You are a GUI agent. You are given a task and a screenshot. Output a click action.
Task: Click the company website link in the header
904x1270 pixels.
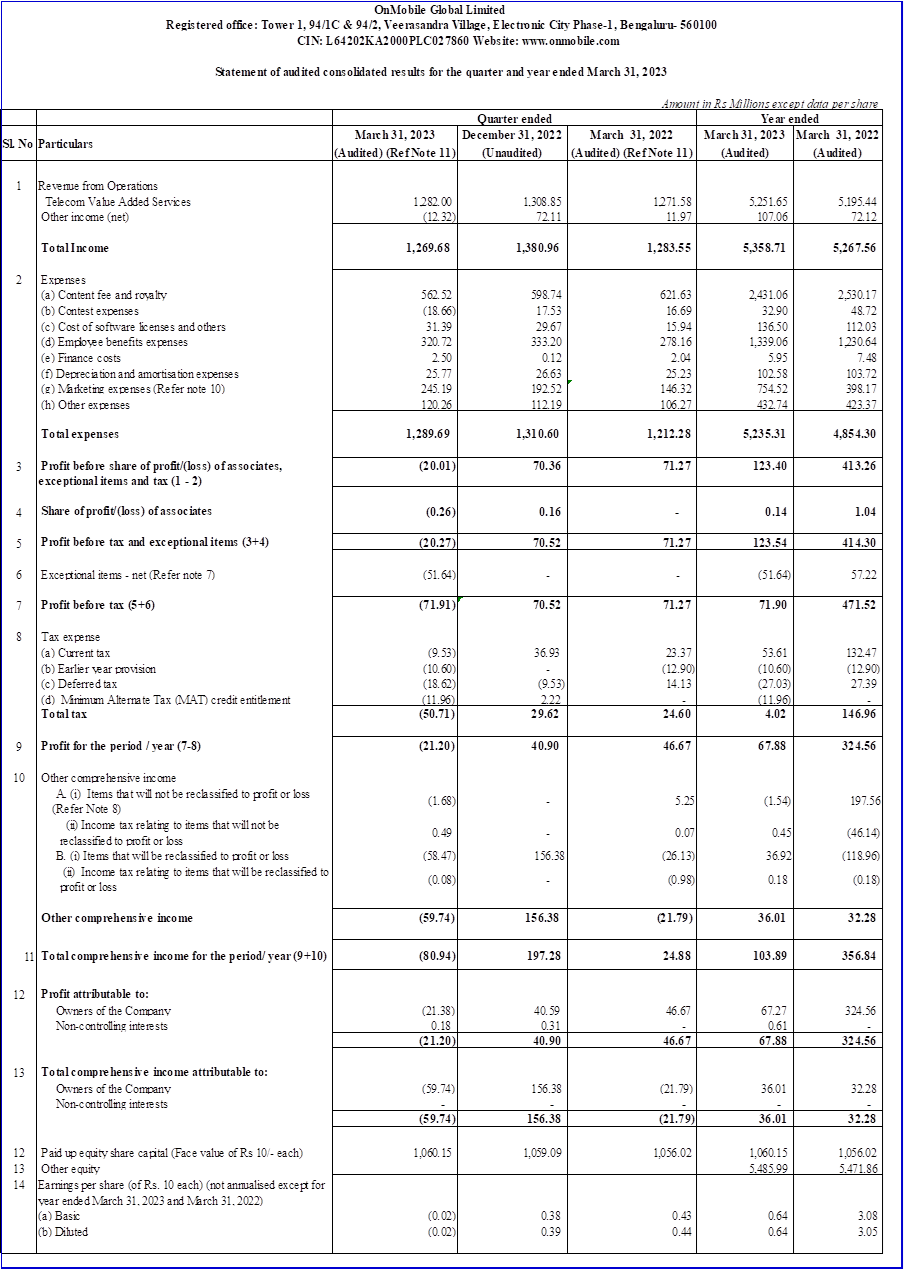(571, 41)
